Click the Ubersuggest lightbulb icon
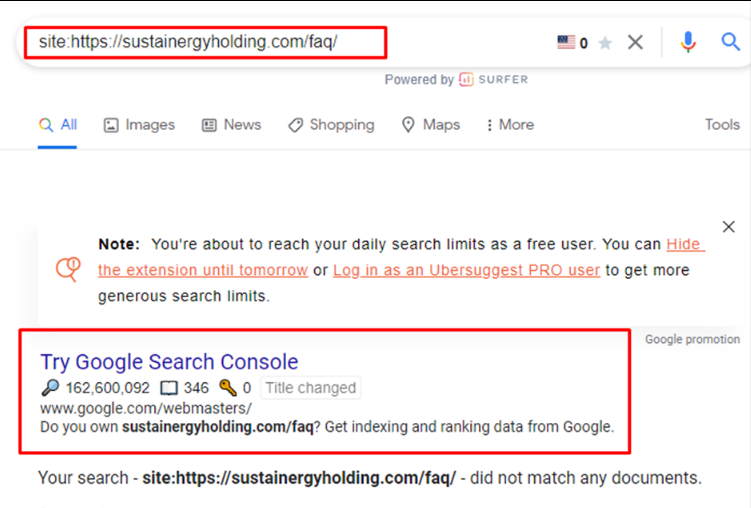The image size is (751, 508). 68,269
